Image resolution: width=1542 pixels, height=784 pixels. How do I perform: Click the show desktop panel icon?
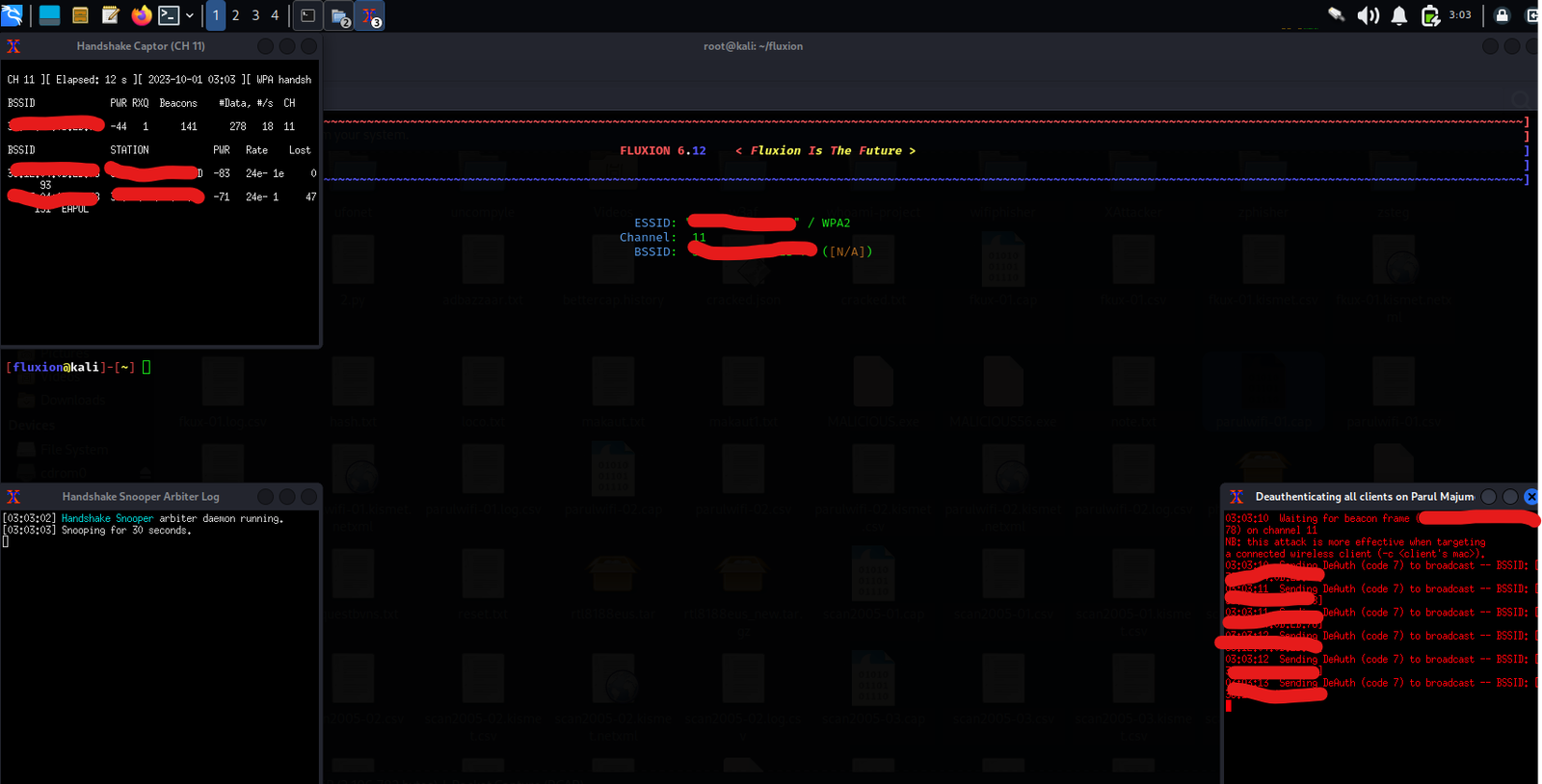point(49,15)
